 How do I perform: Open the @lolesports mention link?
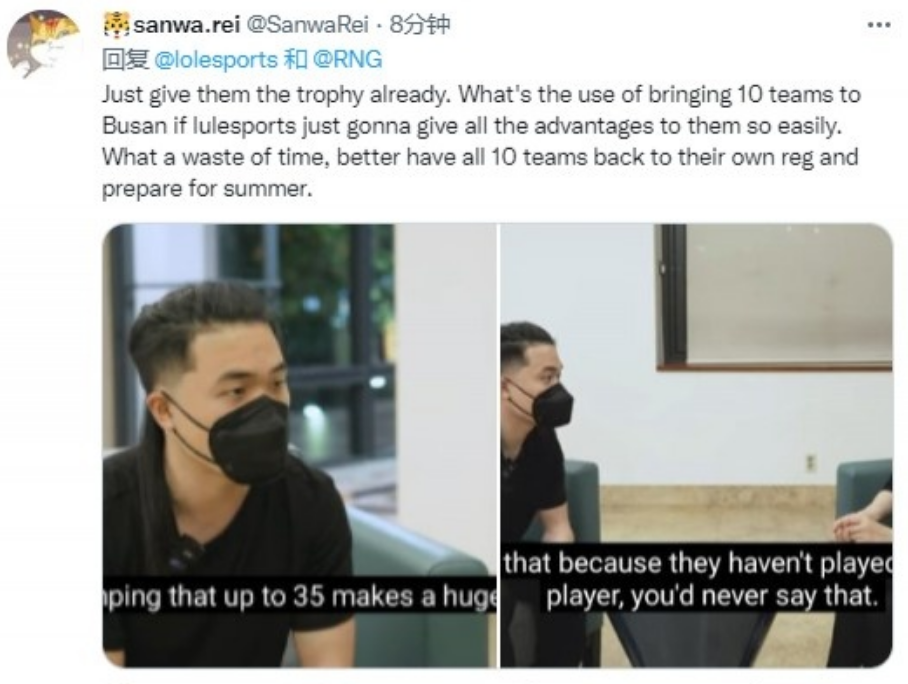[216, 60]
